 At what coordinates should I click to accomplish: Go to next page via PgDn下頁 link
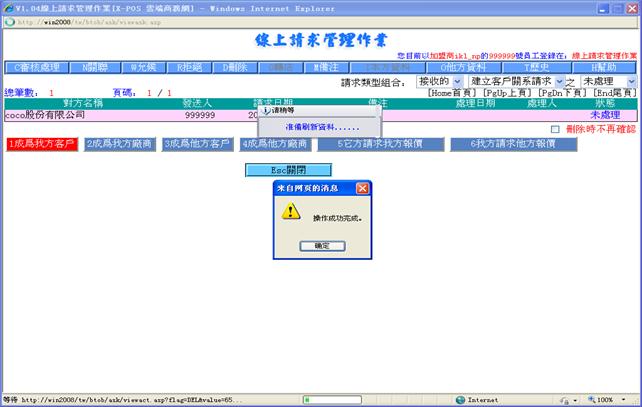coord(563,93)
